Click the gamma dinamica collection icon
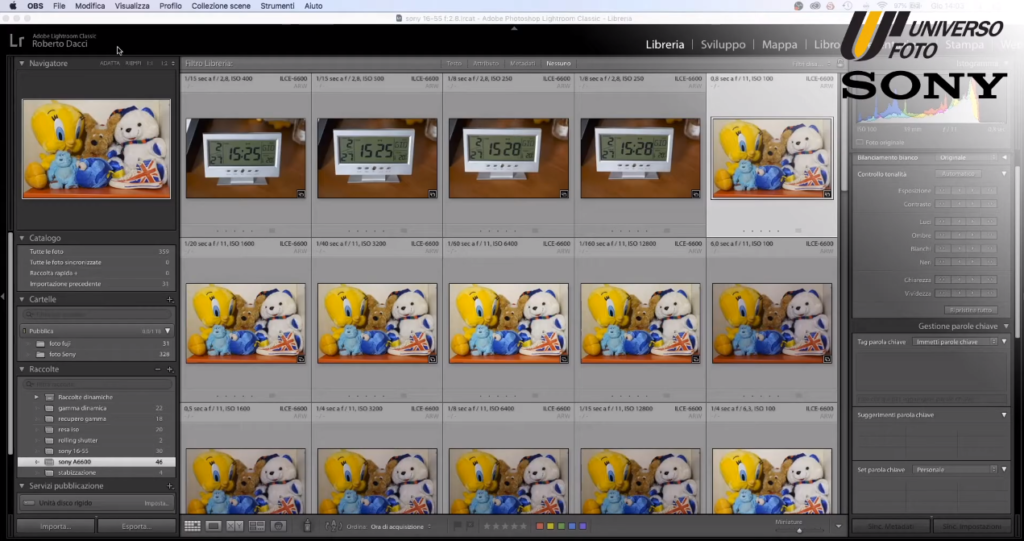Viewport: 1024px width, 541px height. click(x=49, y=408)
